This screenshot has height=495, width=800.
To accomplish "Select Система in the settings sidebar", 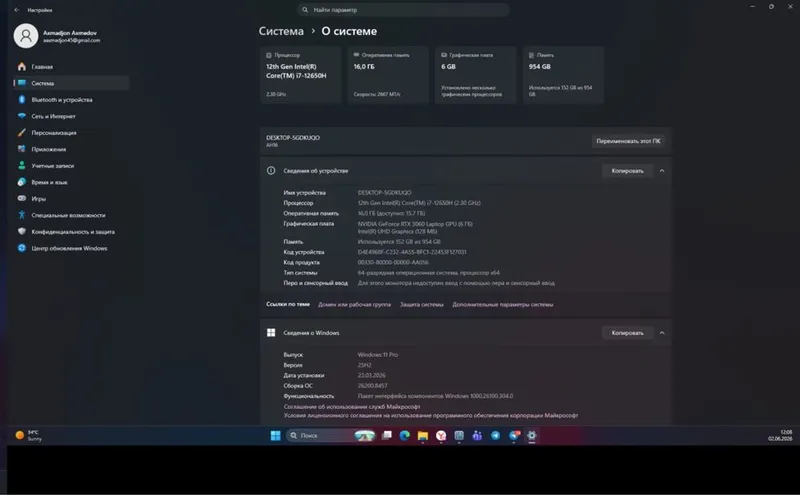I will point(71,83).
